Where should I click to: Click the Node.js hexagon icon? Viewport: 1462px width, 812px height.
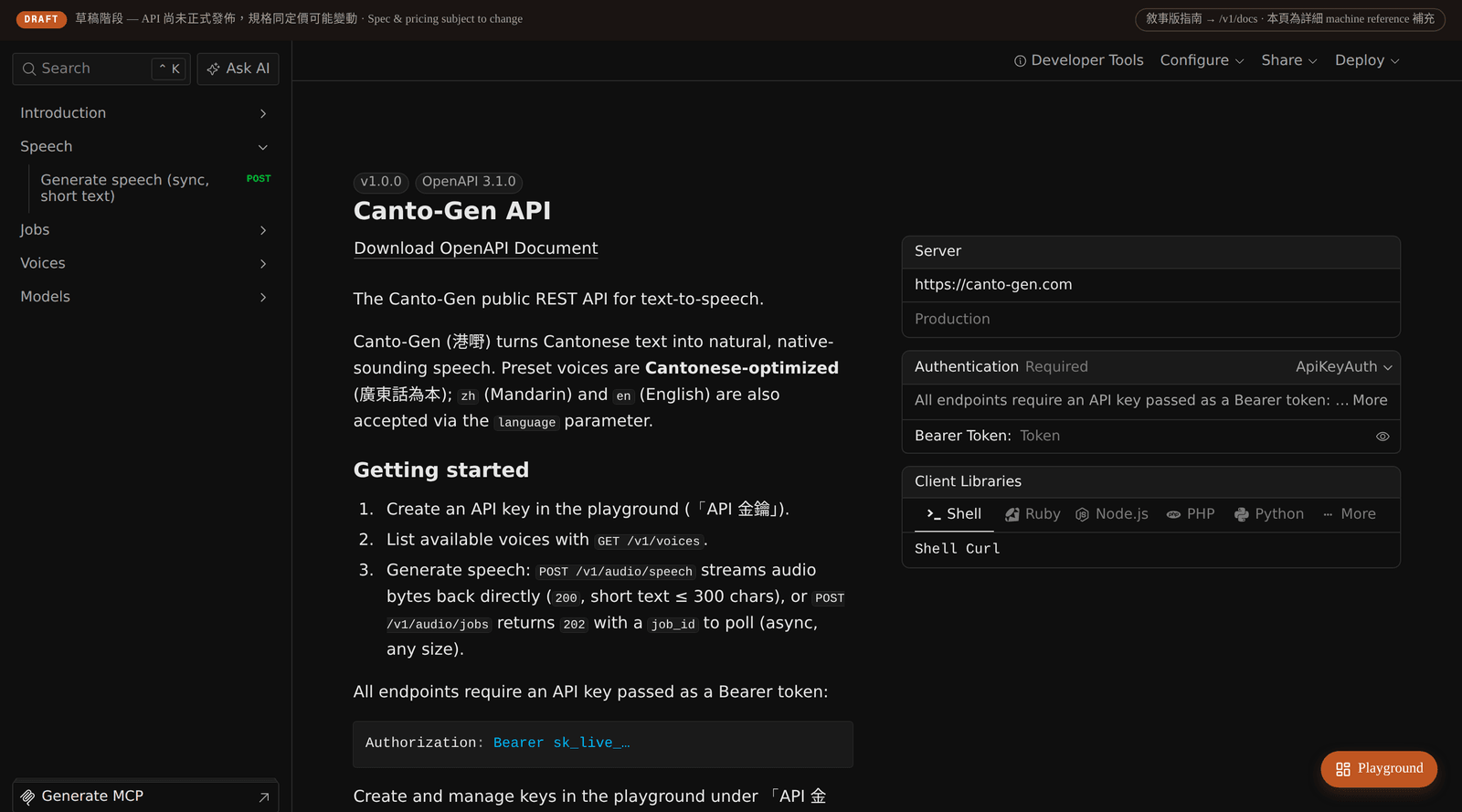click(x=1082, y=514)
